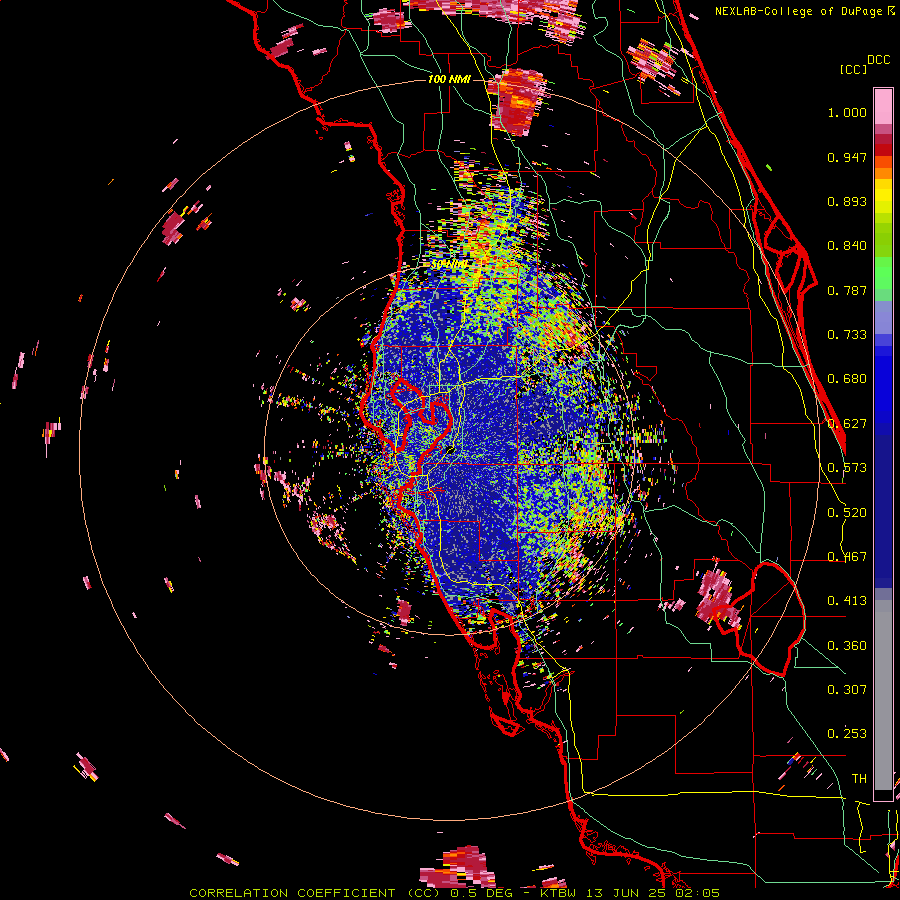The width and height of the screenshot is (900, 900).
Task: Click the 50 NMI range ring label
Action: tap(449, 265)
